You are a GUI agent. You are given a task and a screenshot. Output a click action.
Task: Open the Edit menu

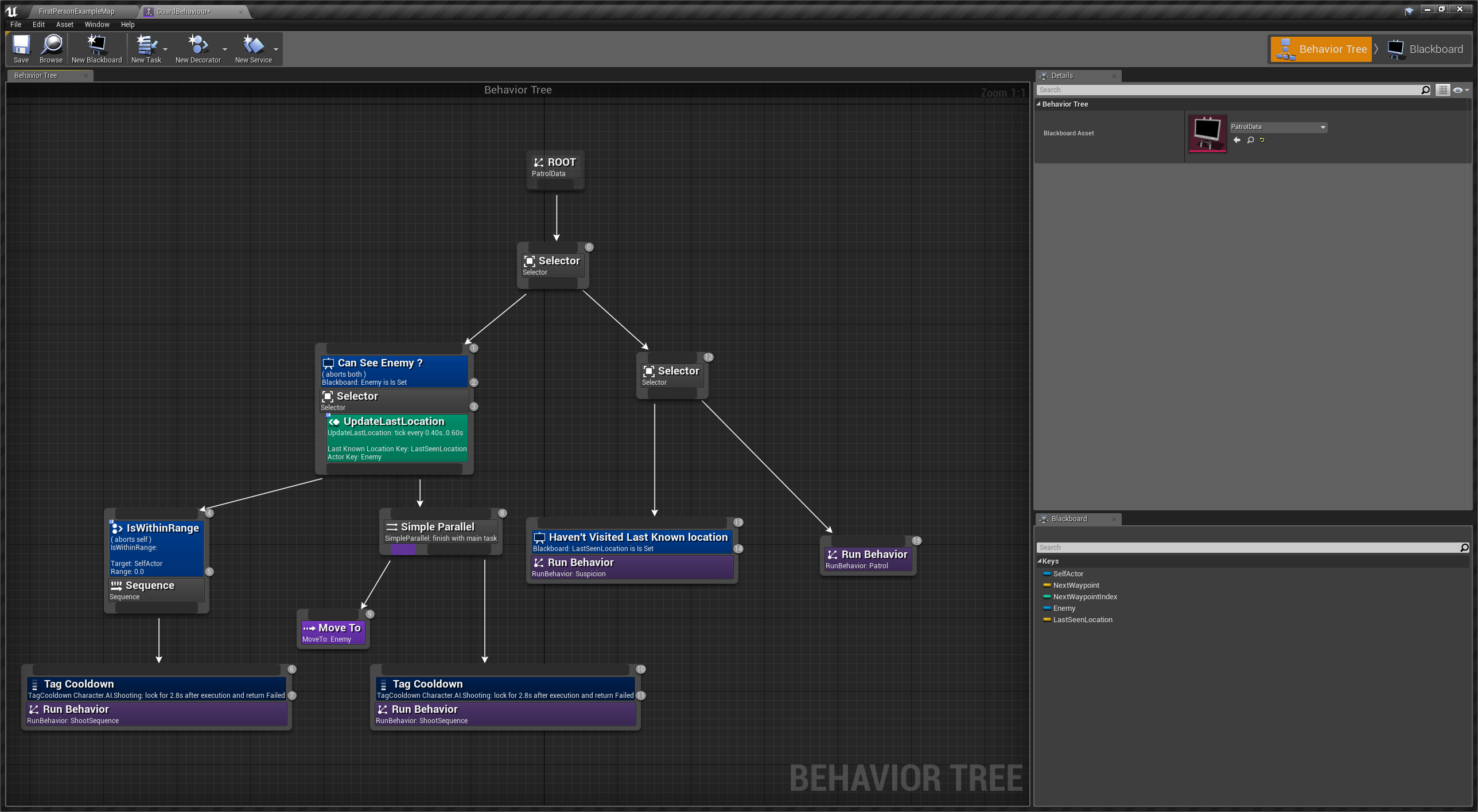[38, 24]
